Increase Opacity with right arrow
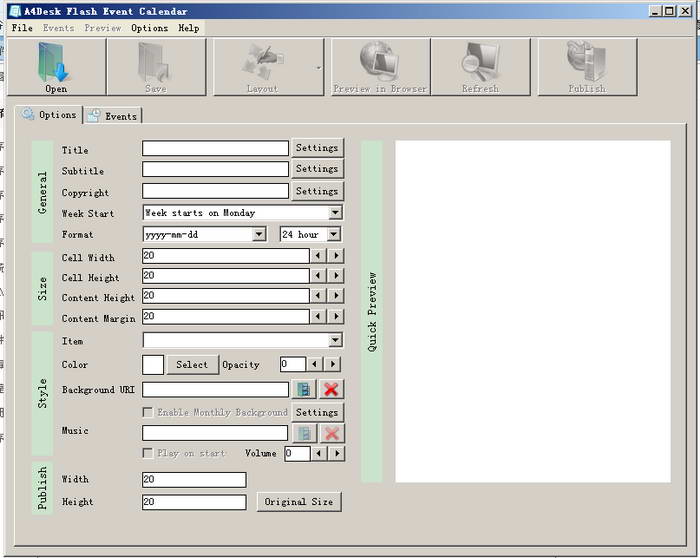Screen dimensions: 700x558 (x=333, y=364)
